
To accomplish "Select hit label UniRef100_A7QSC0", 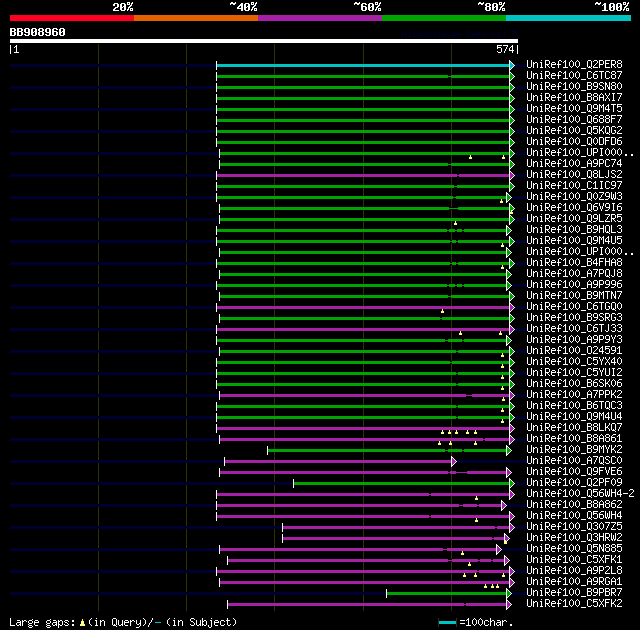I will coord(574,461).
